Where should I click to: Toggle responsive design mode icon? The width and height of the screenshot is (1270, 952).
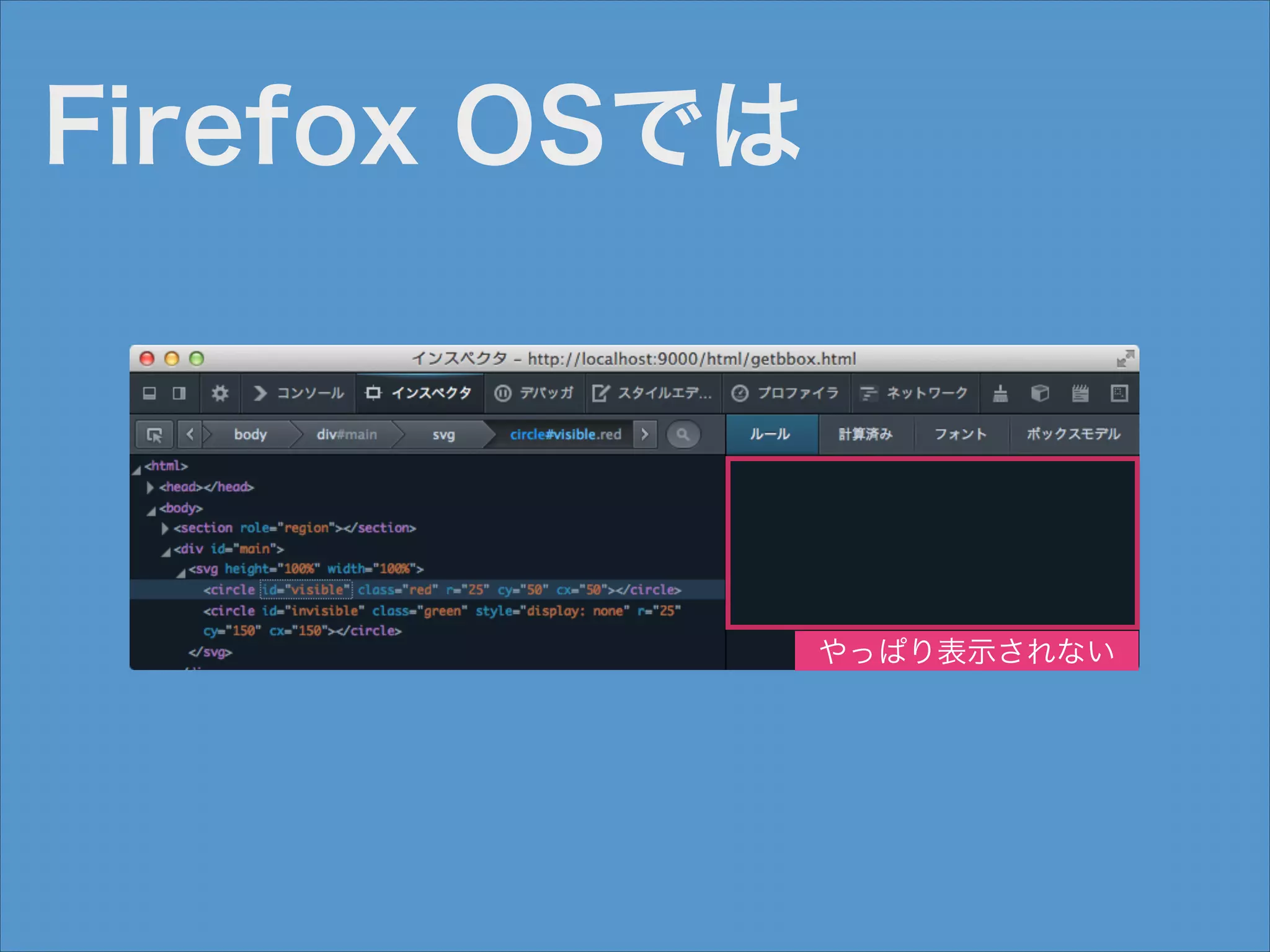1119,394
